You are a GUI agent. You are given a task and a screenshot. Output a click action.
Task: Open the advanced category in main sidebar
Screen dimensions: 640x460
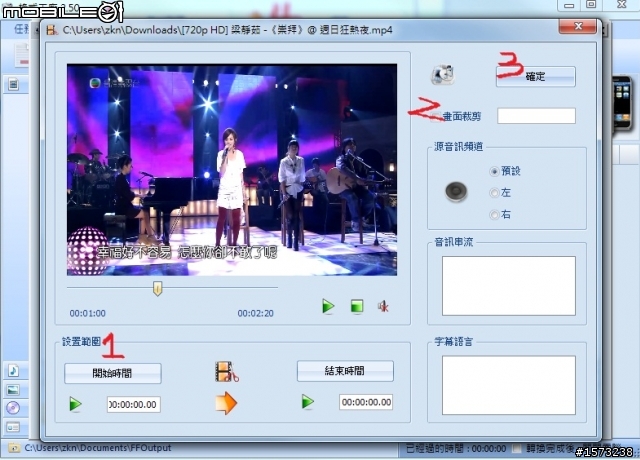tap(13, 427)
